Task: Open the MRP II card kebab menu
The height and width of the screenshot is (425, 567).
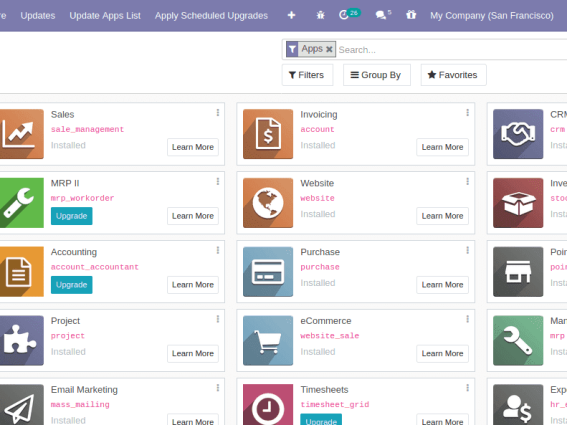Action: (218, 182)
